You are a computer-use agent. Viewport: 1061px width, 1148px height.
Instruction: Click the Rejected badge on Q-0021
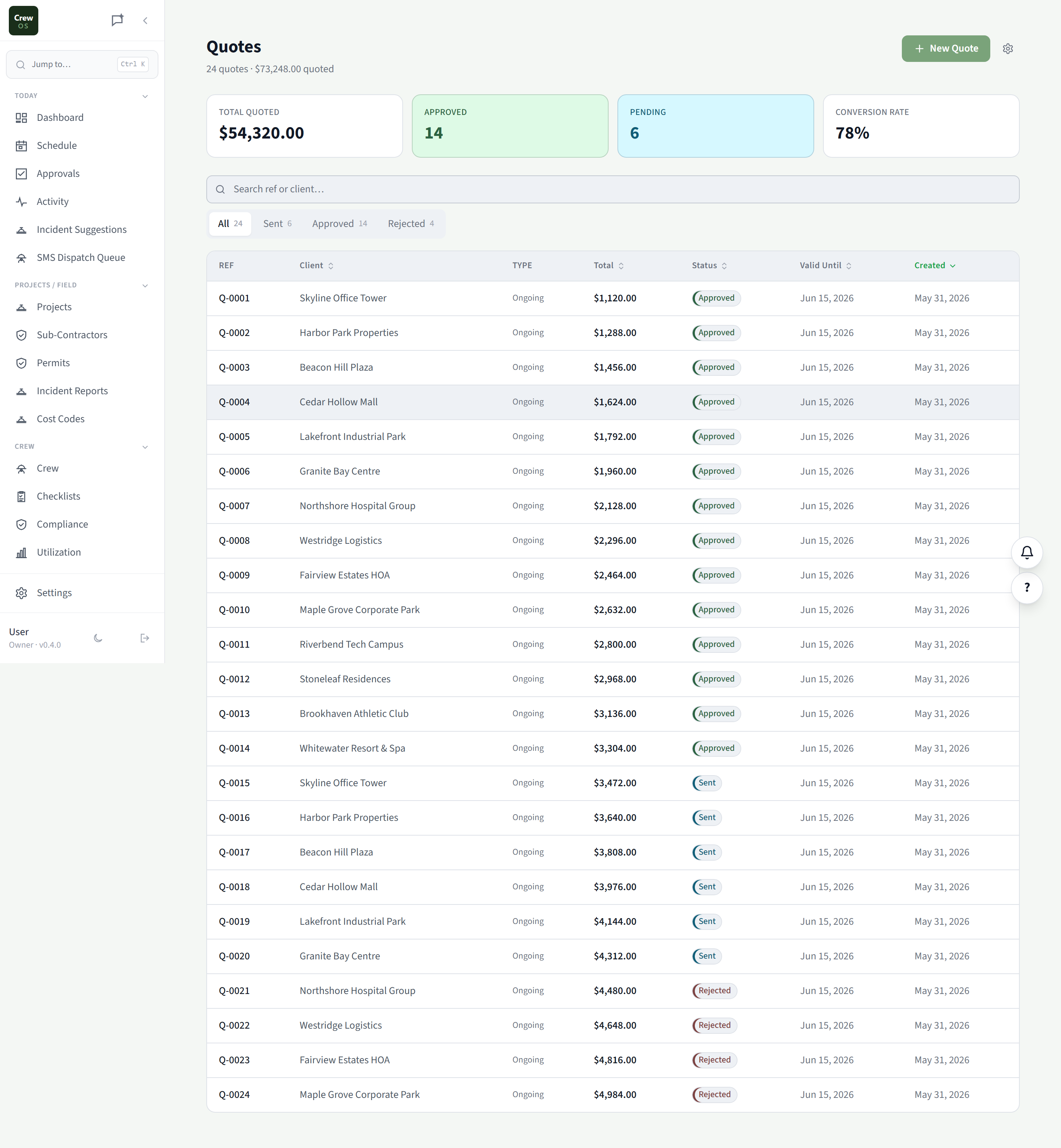click(714, 991)
